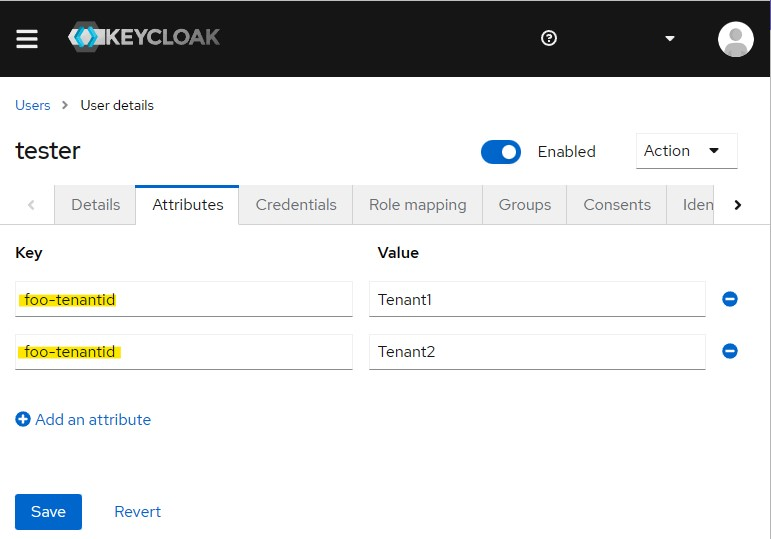
Task: Focus the Tenant1 value input field
Action: pos(537,299)
